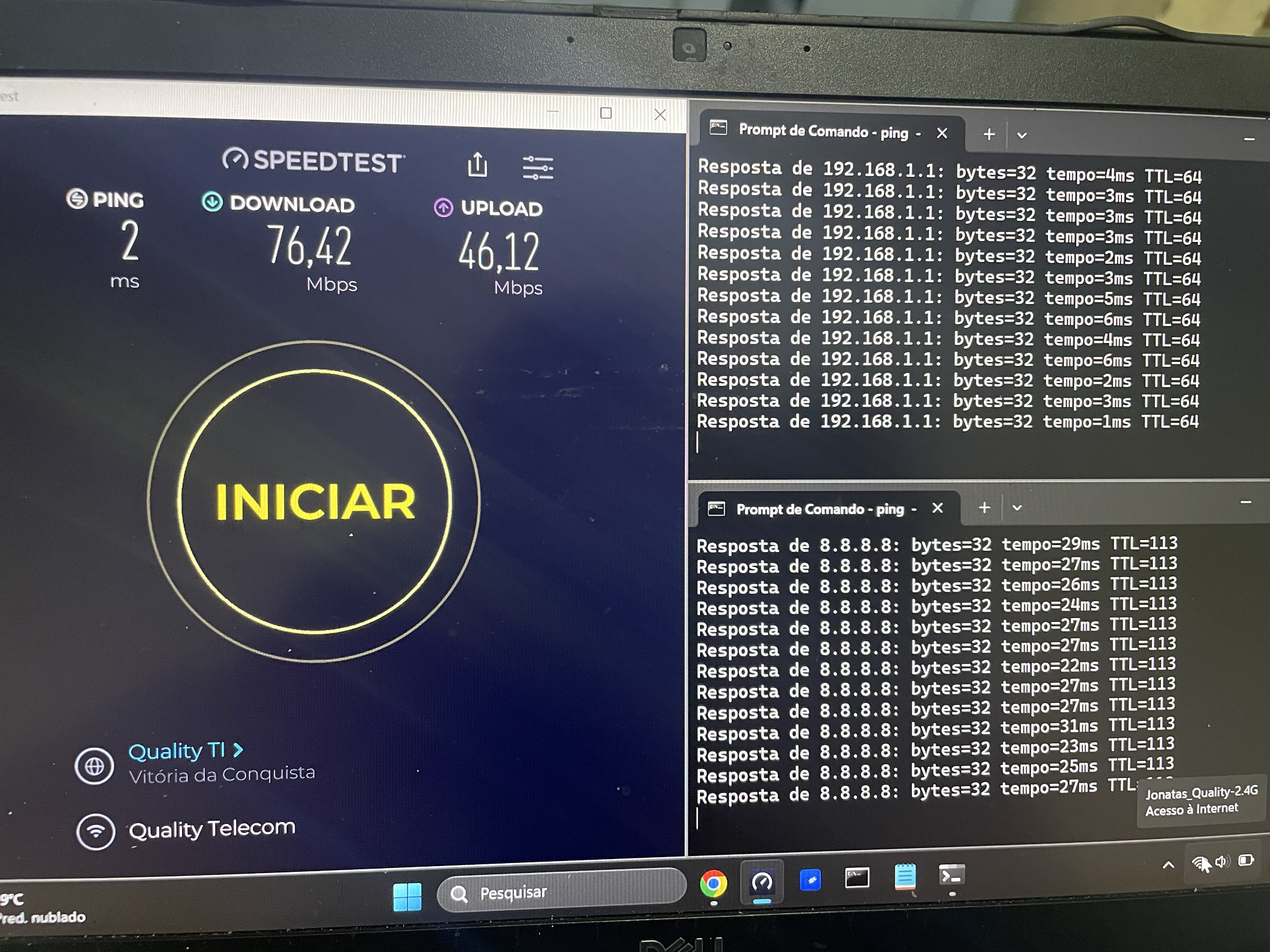This screenshot has height=952, width=1270.
Task: Add a new tab in the top terminal
Action: point(989,135)
